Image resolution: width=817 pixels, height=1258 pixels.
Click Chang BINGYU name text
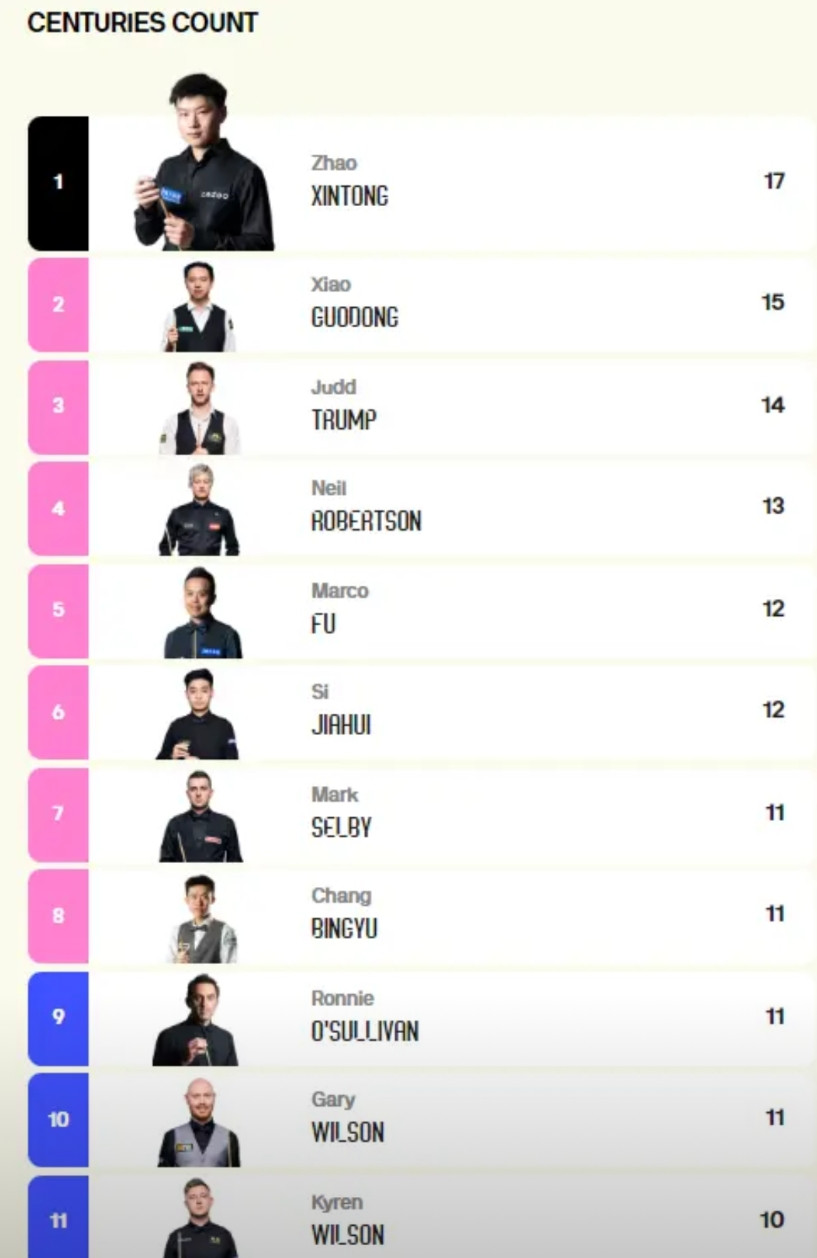click(344, 912)
